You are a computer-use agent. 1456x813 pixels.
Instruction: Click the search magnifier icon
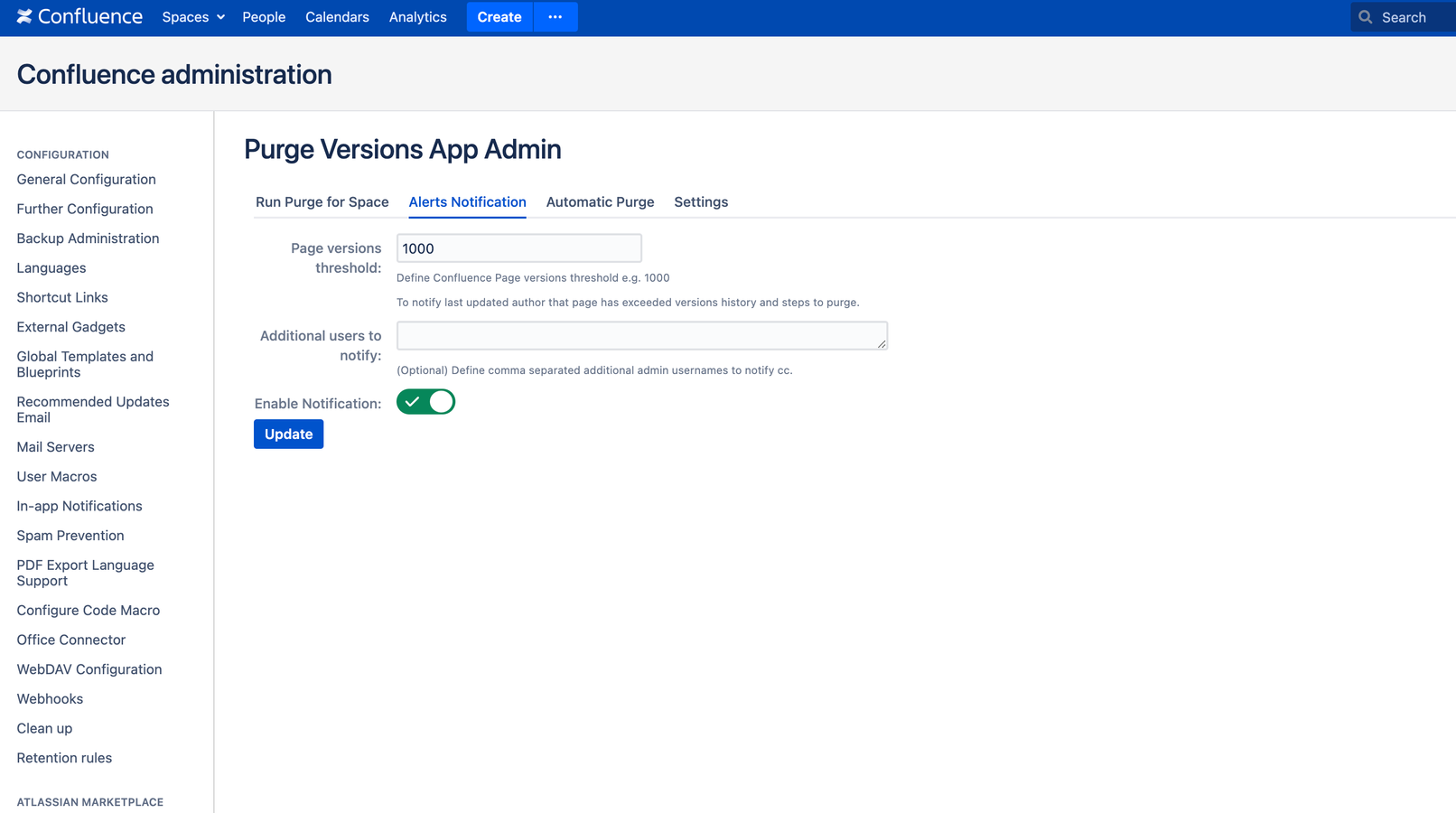pos(1366,17)
